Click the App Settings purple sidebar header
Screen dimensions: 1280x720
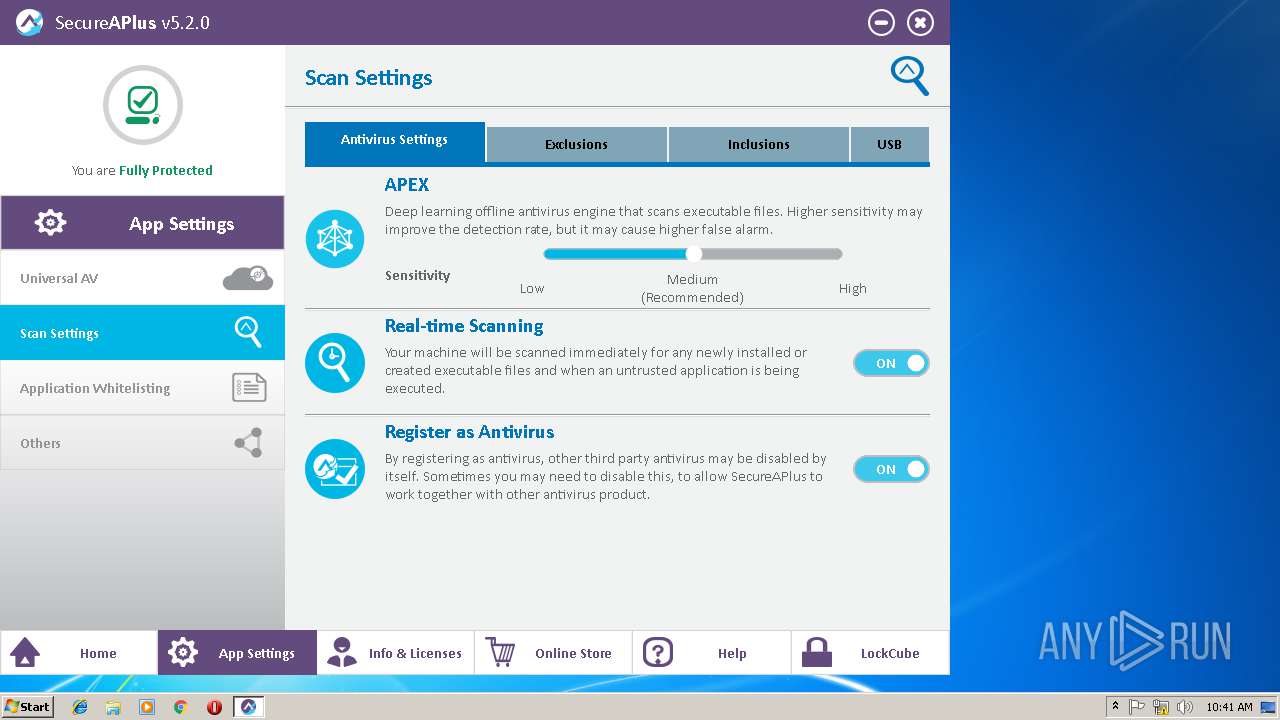(x=142, y=223)
